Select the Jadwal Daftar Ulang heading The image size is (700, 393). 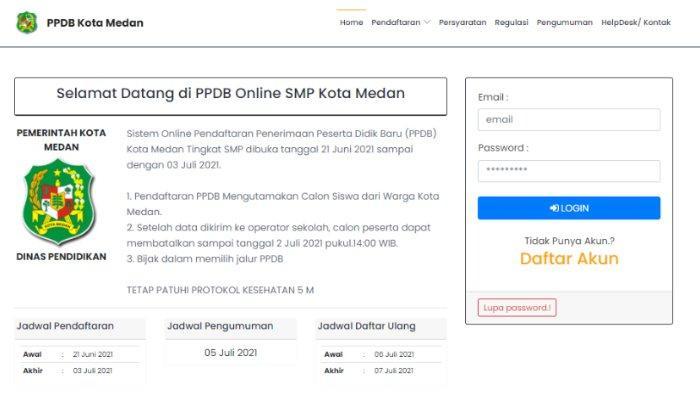point(367,326)
